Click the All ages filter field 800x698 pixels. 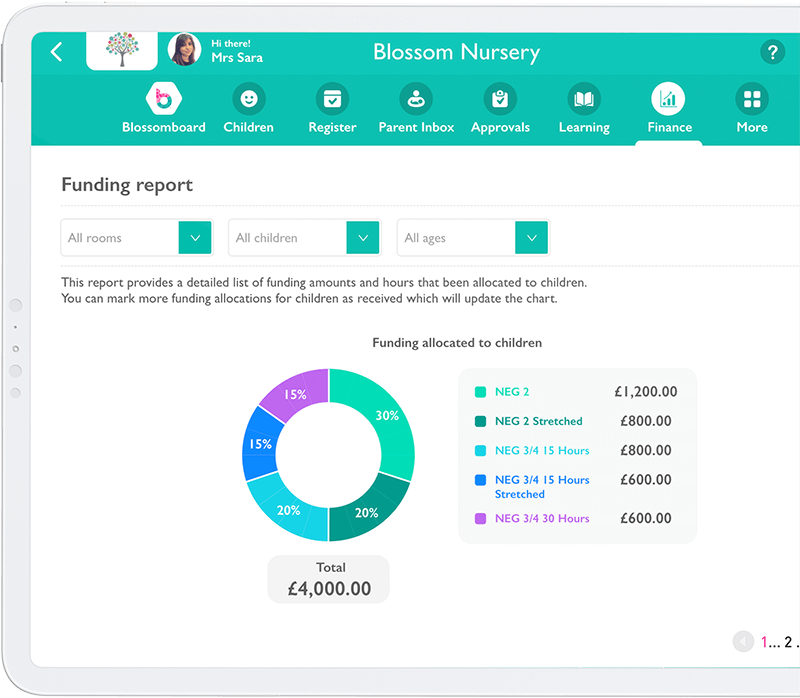473,237
